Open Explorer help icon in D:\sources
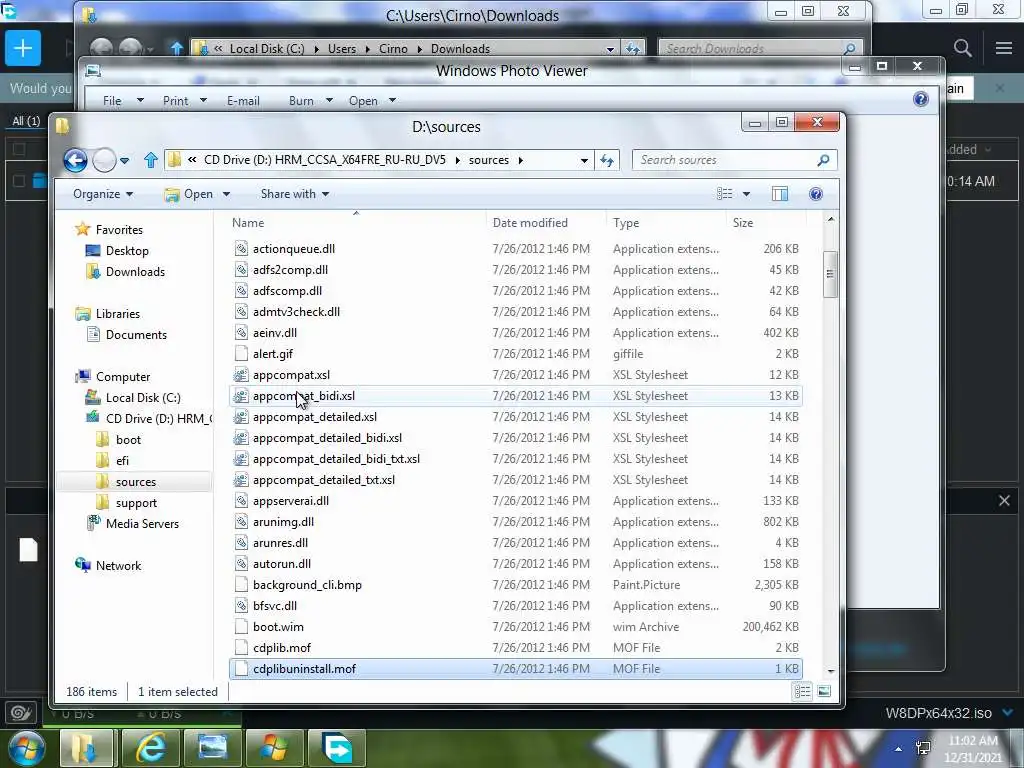 click(816, 194)
